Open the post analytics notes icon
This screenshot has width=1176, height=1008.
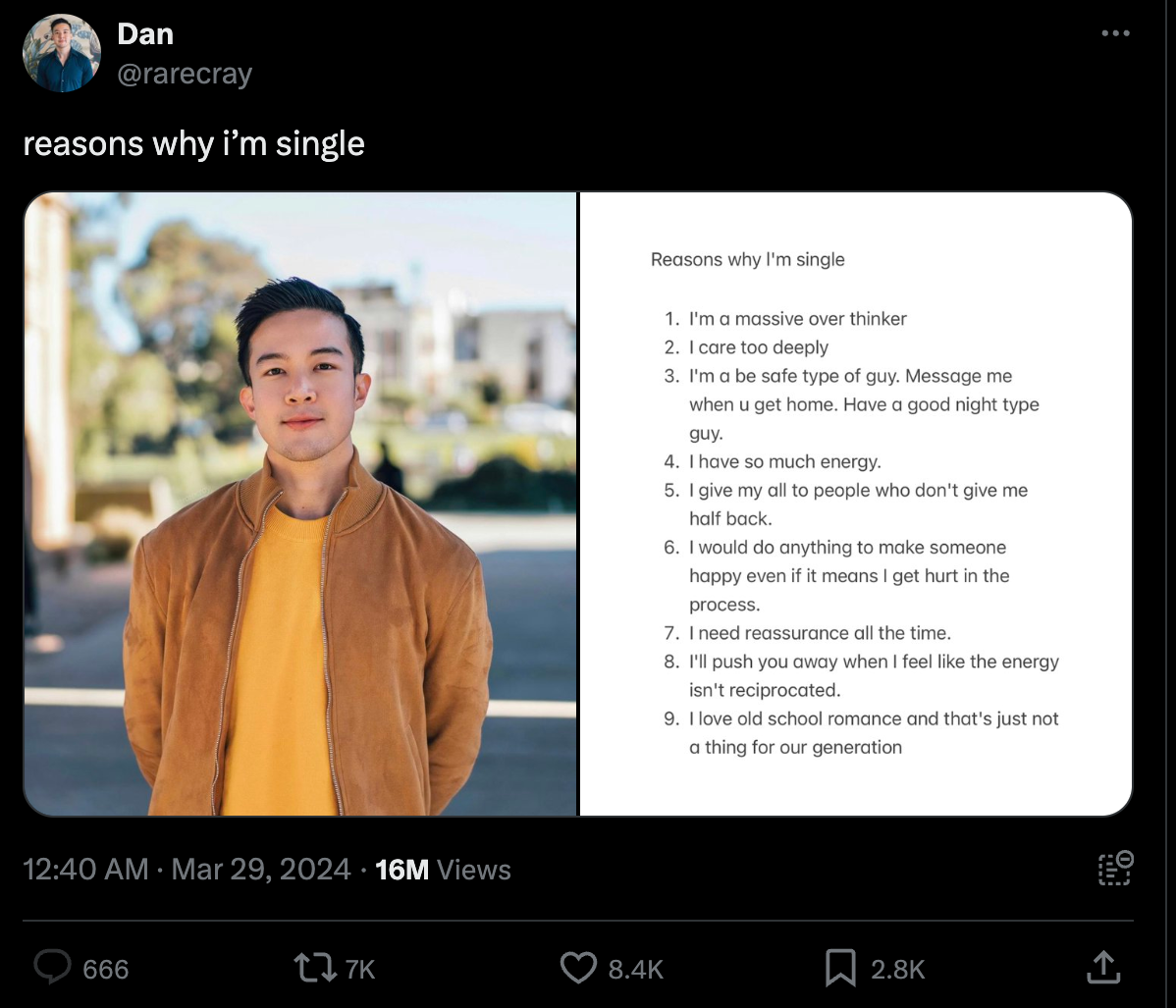(1115, 869)
